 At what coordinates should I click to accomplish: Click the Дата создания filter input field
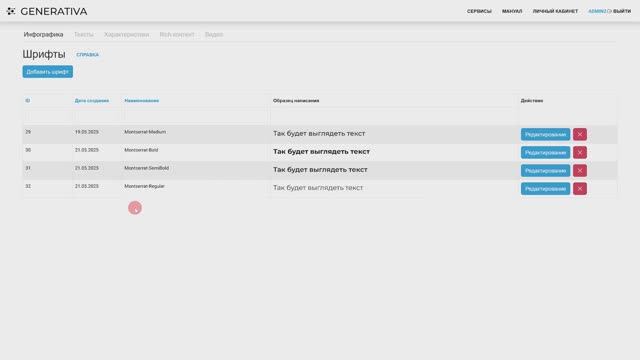tap(97, 117)
